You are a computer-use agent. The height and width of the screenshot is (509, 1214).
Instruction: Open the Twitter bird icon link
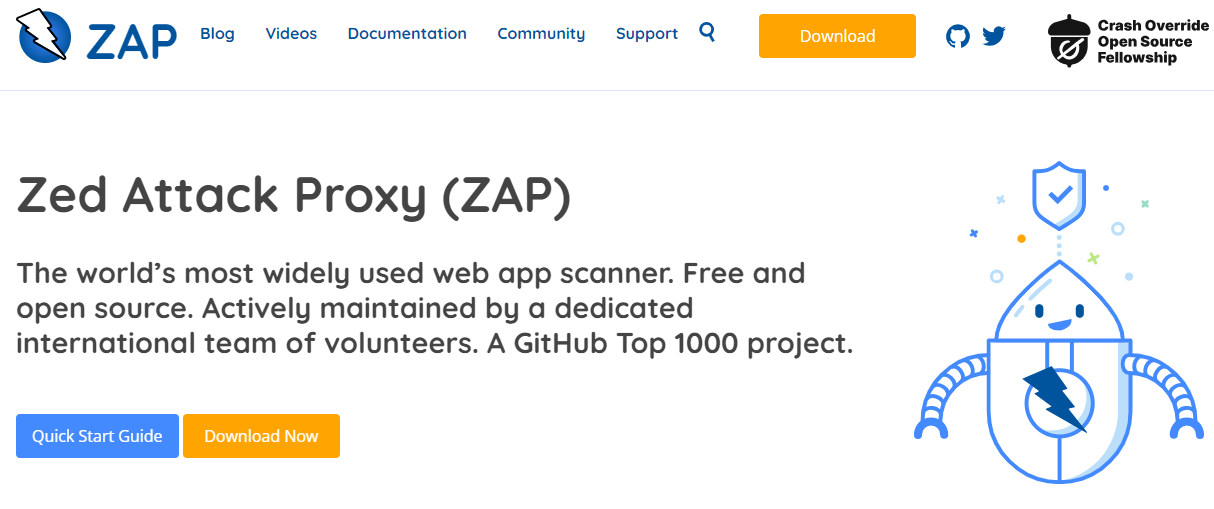coord(993,37)
